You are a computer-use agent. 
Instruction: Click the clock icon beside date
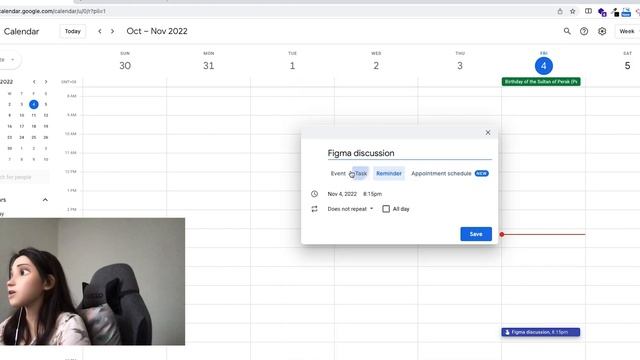(x=314, y=194)
